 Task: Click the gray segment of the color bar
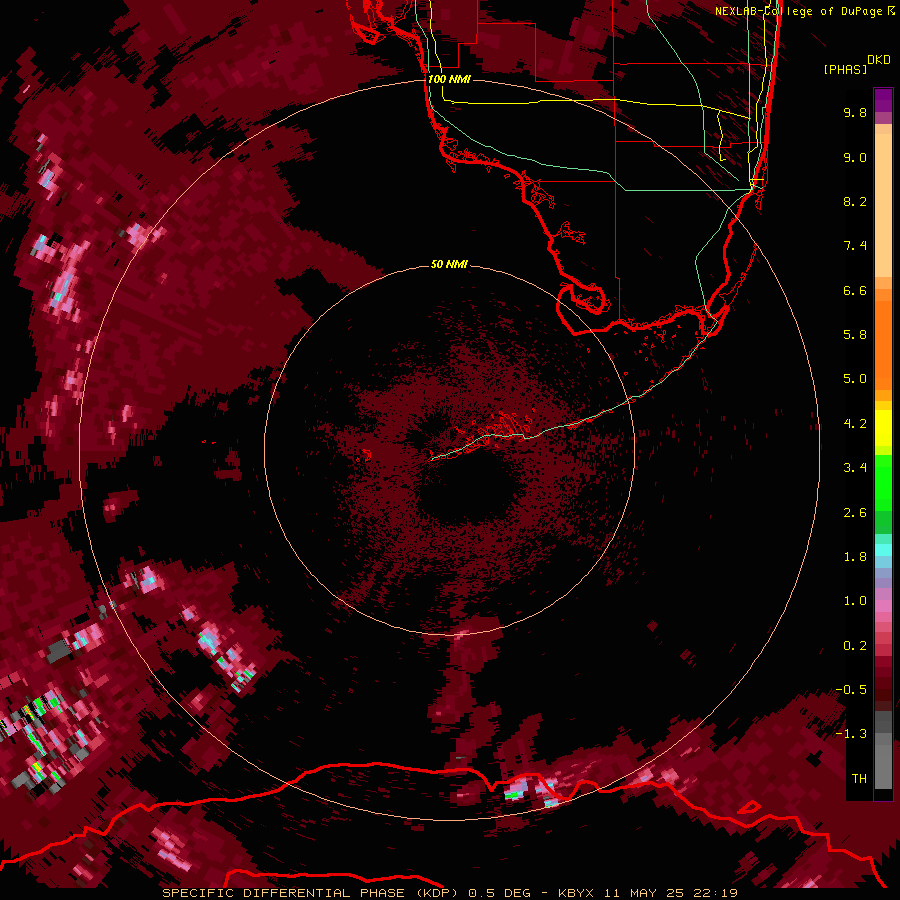coord(883,752)
